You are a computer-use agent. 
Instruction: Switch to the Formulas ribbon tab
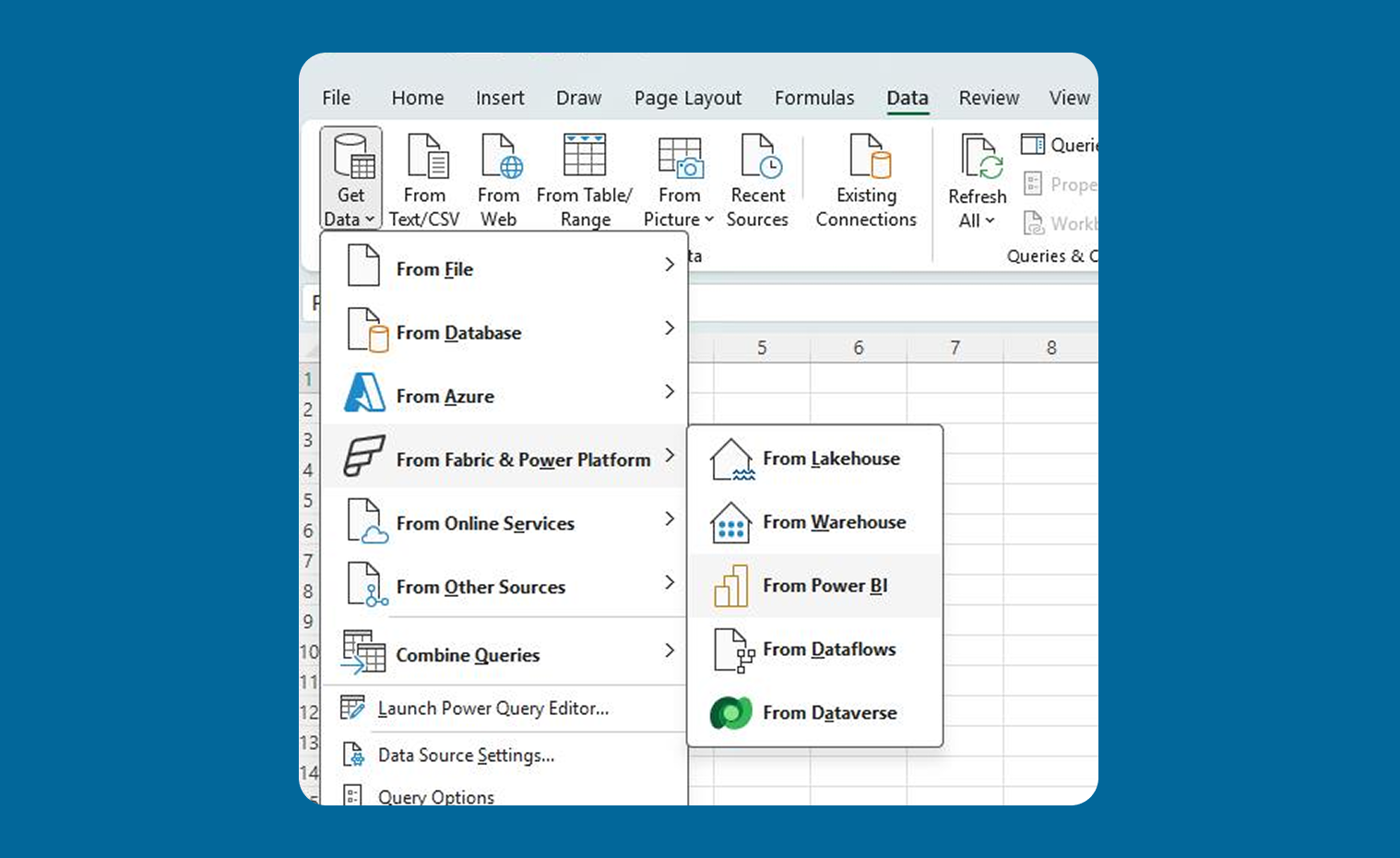(x=813, y=98)
